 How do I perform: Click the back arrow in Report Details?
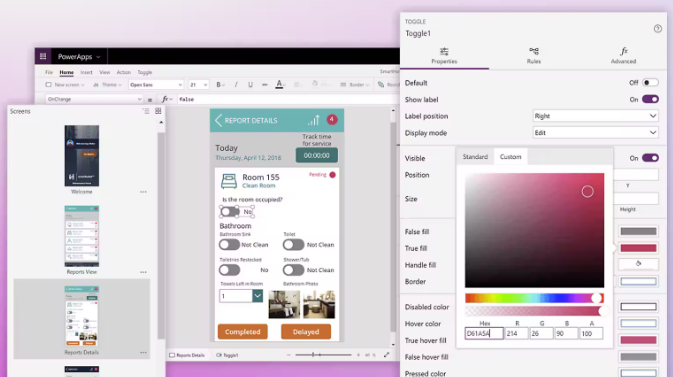(x=218, y=120)
